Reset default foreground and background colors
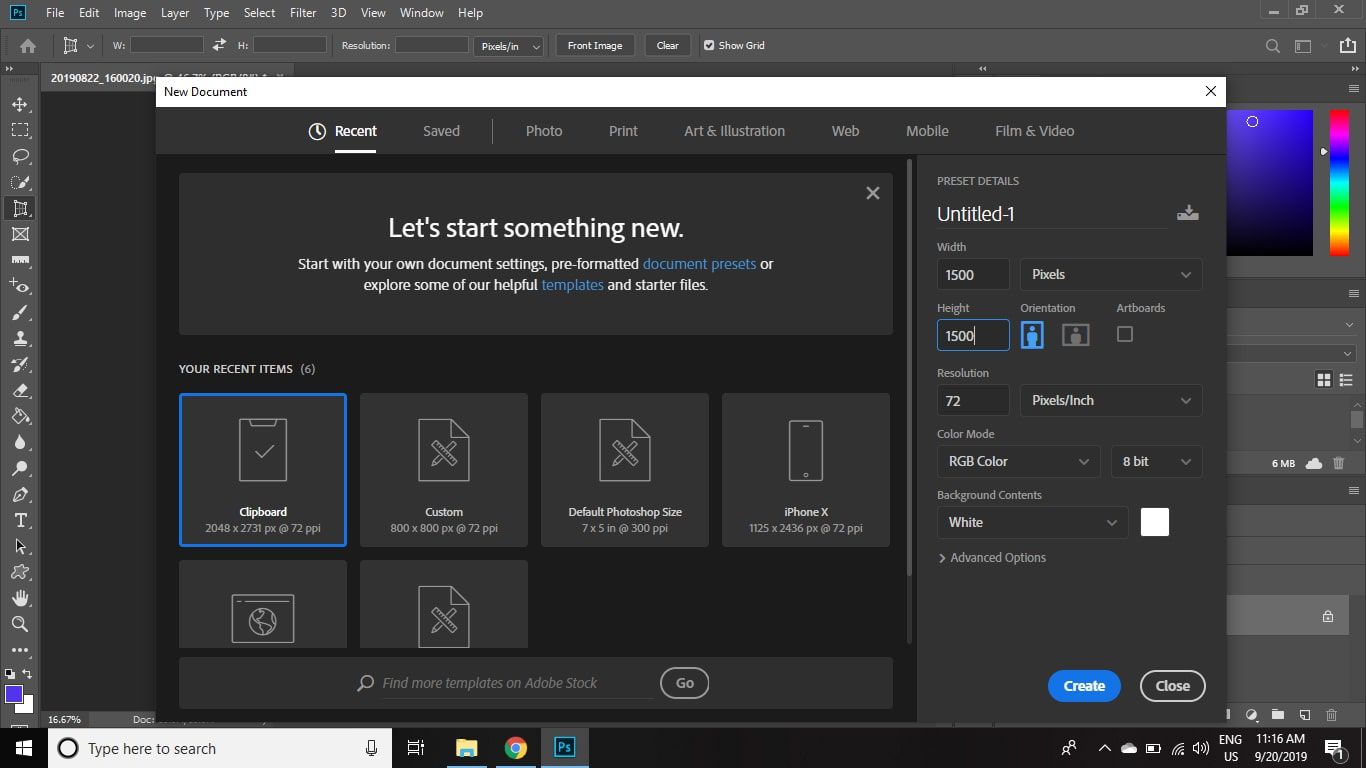1366x768 pixels. point(10,674)
